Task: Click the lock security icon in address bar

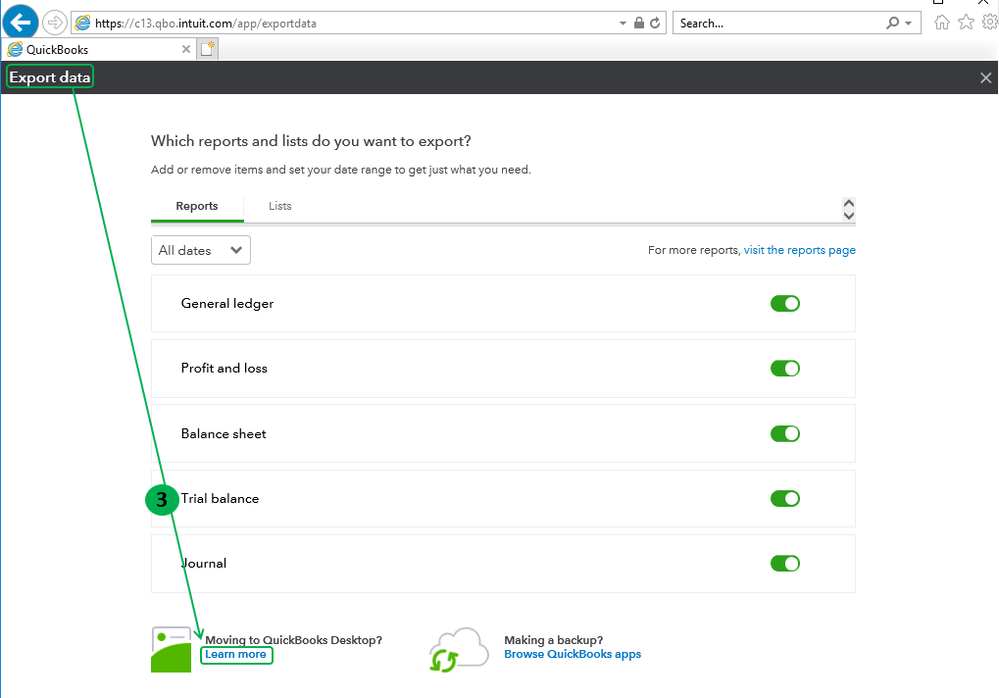Action: [x=639, y=23]
